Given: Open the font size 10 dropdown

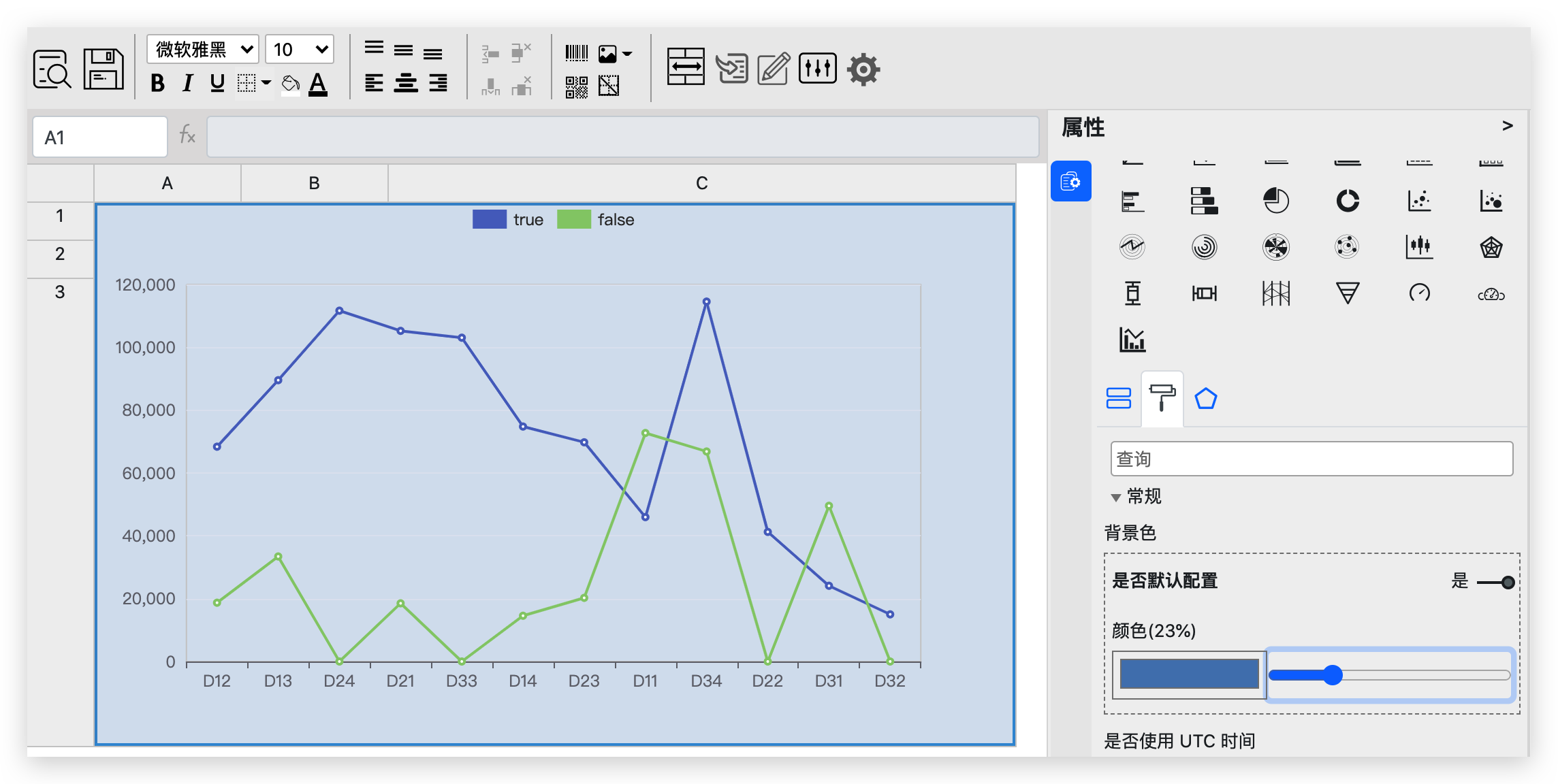Looking at the screenshot, I should (300, 49).
